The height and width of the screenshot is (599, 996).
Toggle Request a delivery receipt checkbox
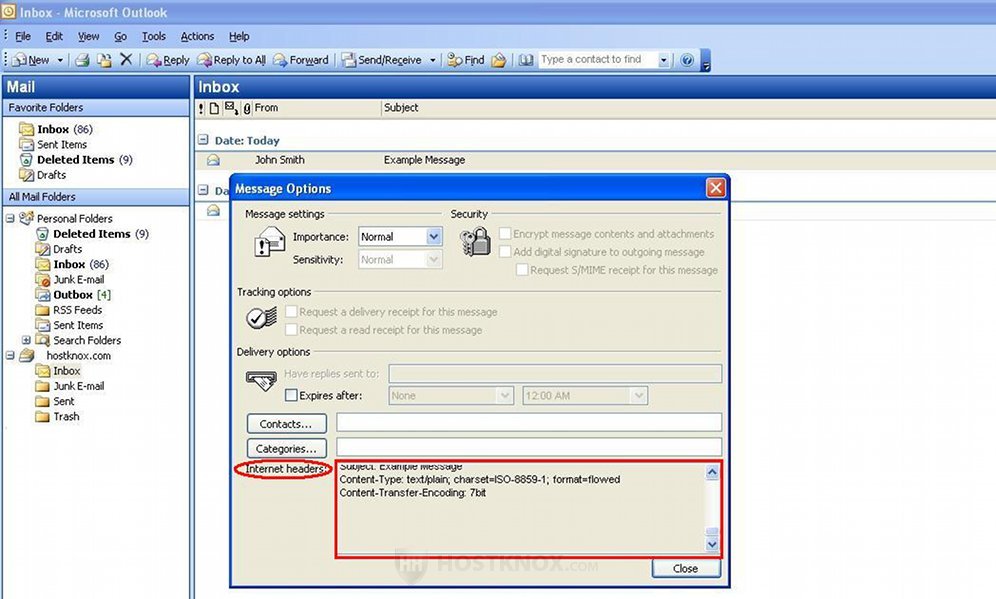[x=292, y=312]
